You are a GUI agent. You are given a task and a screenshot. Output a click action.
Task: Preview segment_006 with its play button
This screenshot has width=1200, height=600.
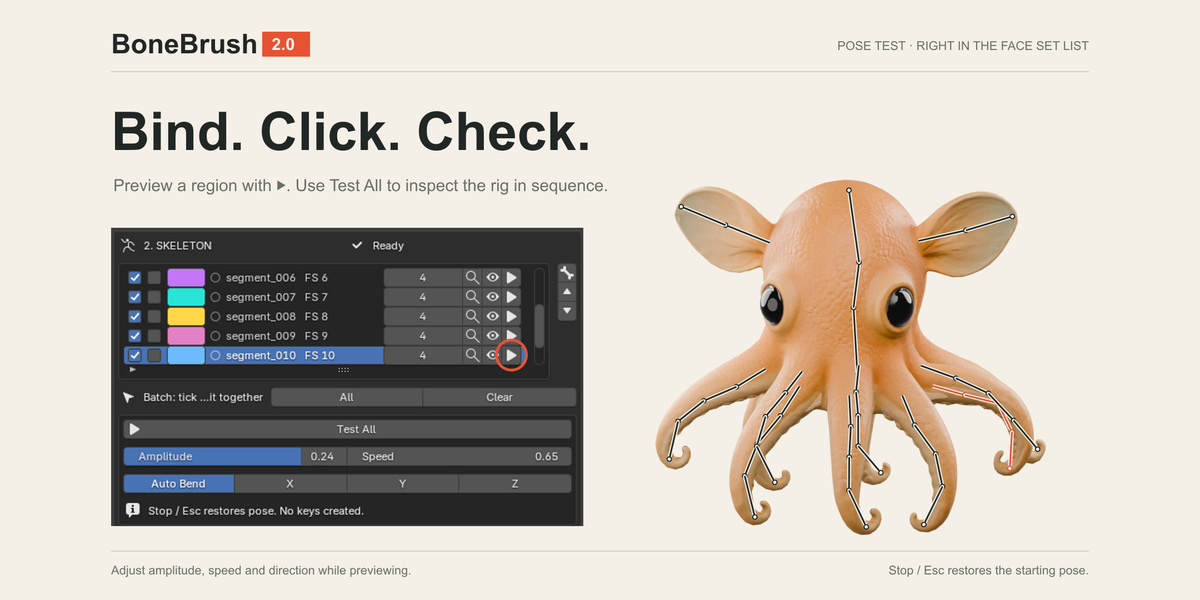tap(511, 277)
